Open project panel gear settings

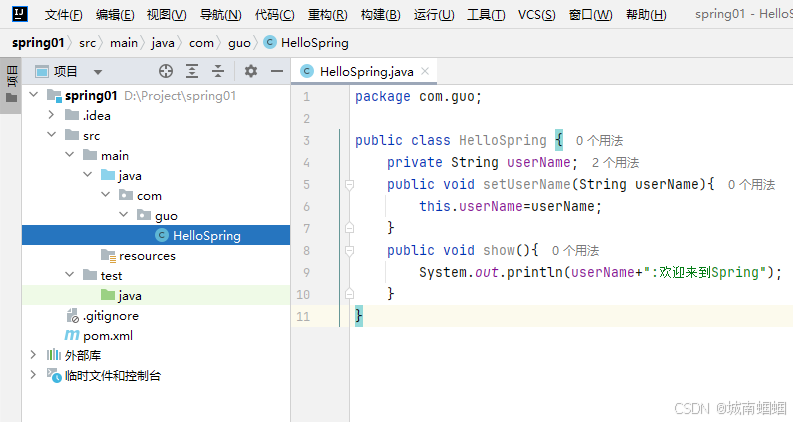coord(251,71)
